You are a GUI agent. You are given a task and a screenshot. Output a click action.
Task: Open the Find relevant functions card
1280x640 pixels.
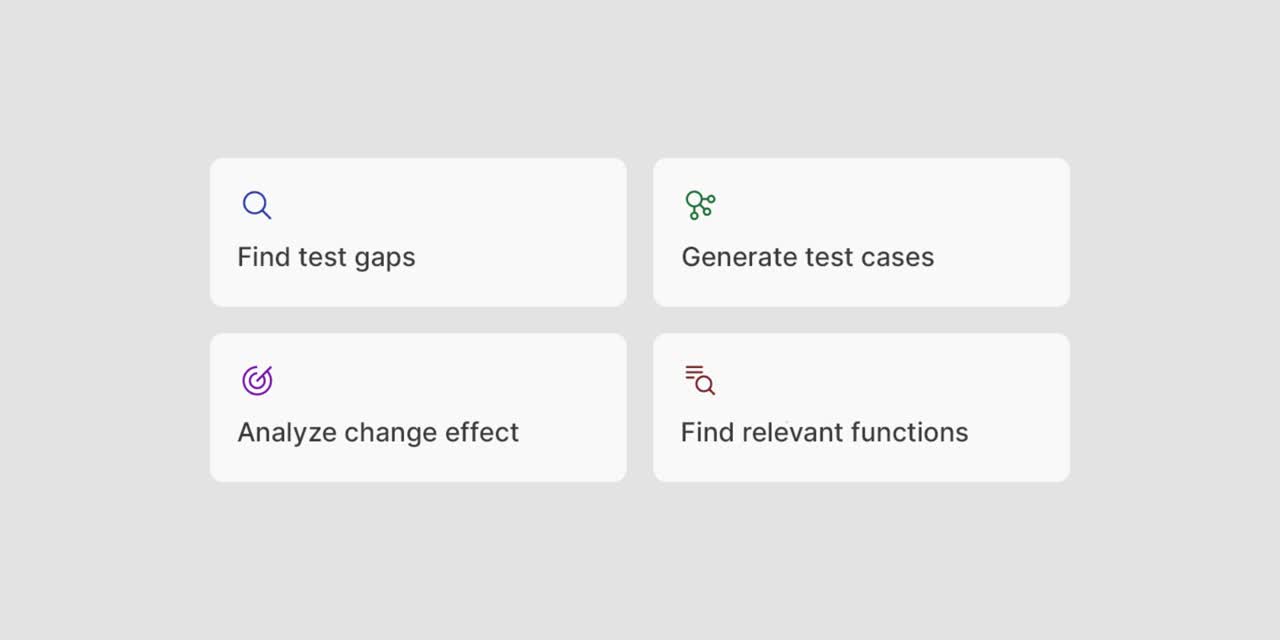[861, 407]
